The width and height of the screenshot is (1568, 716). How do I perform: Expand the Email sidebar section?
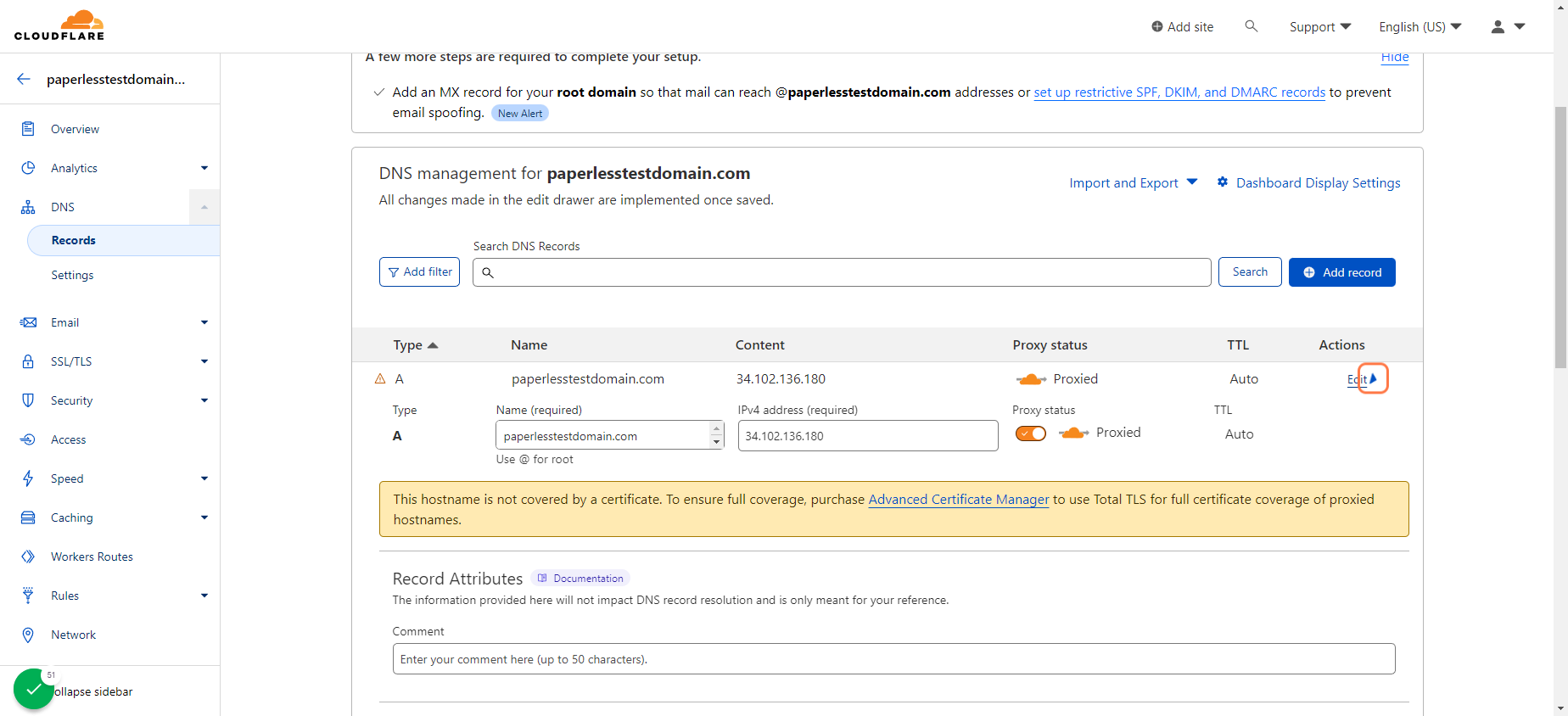pos(204,322)
